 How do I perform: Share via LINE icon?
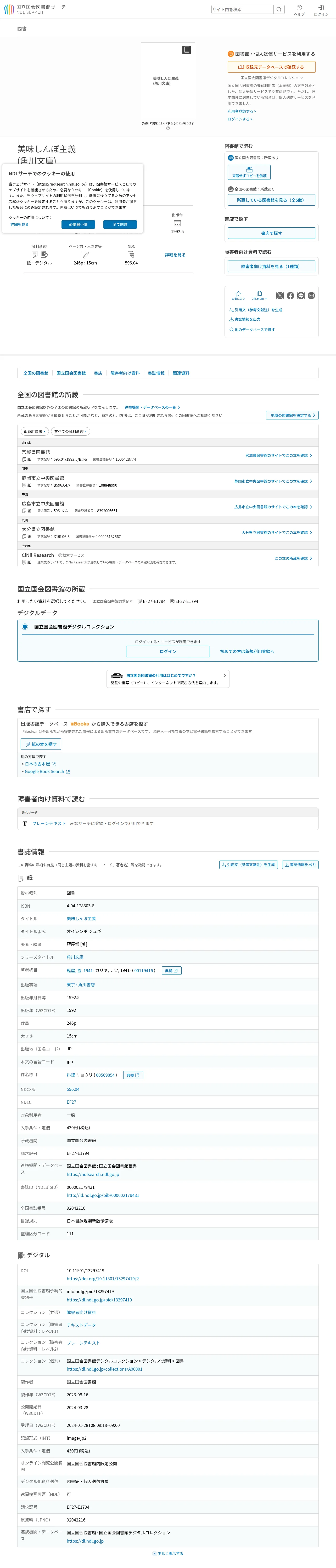pos(301,295)
